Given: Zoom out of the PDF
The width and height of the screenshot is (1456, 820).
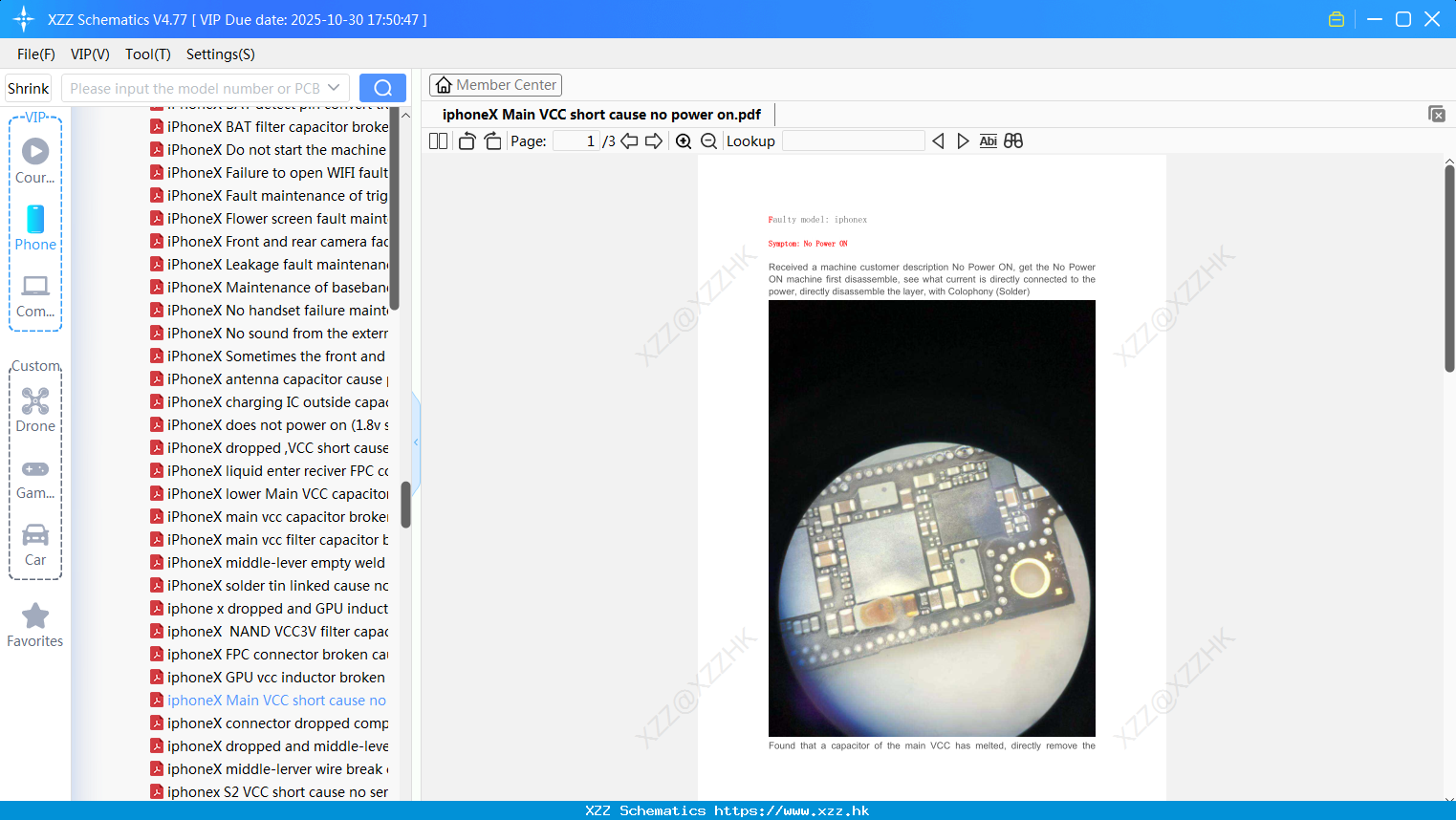Looking at the screenshot, I should [708, 140].
